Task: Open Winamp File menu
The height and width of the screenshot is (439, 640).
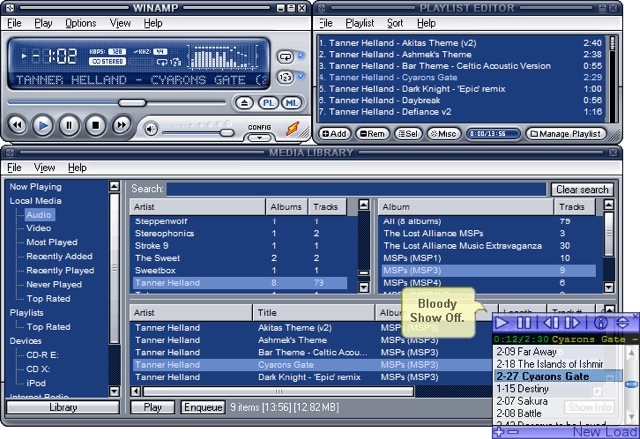Action: tap(14, 24)
